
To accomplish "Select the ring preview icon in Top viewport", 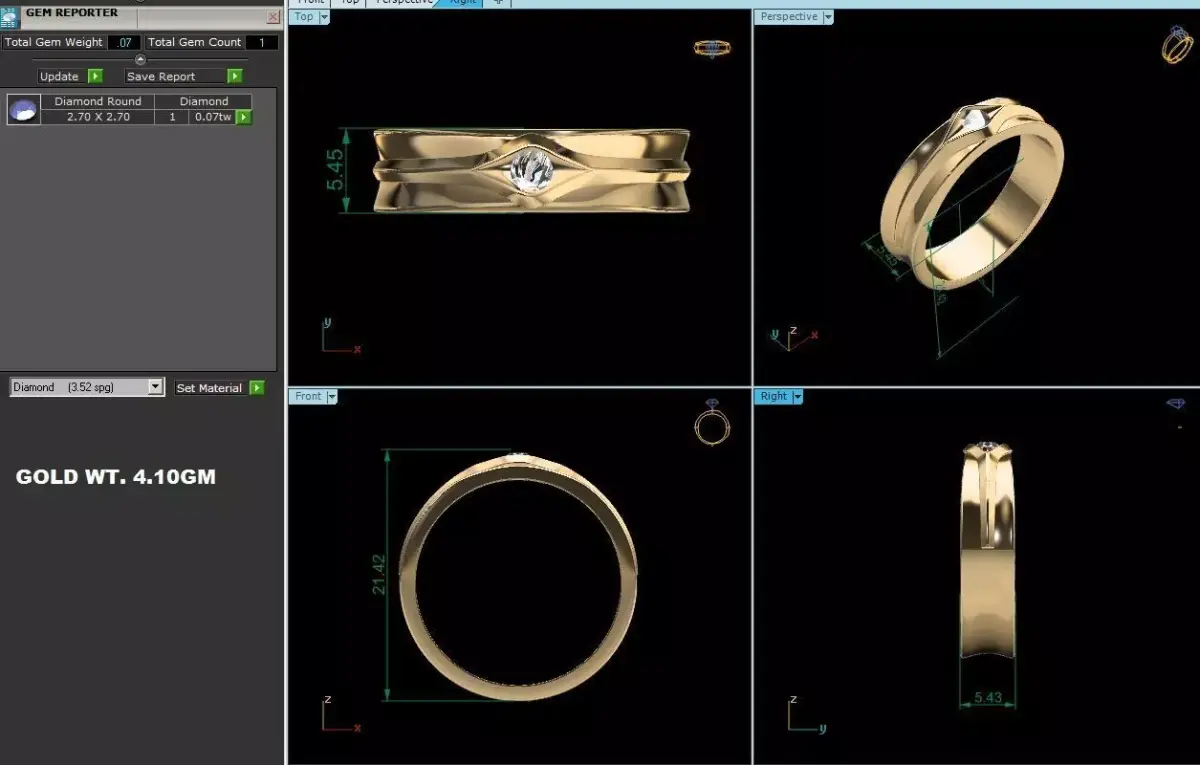I will (x=712, y=48).
